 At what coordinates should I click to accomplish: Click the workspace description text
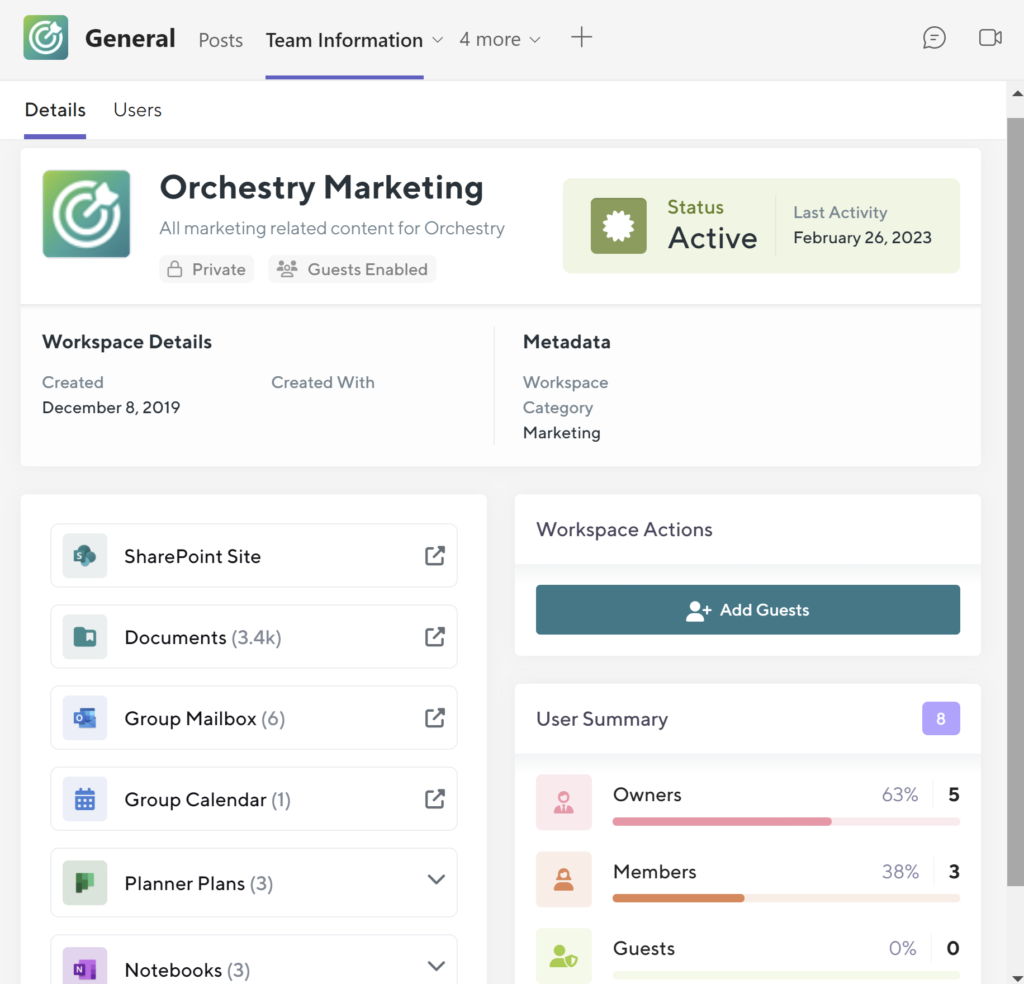(x=332, y=228)
